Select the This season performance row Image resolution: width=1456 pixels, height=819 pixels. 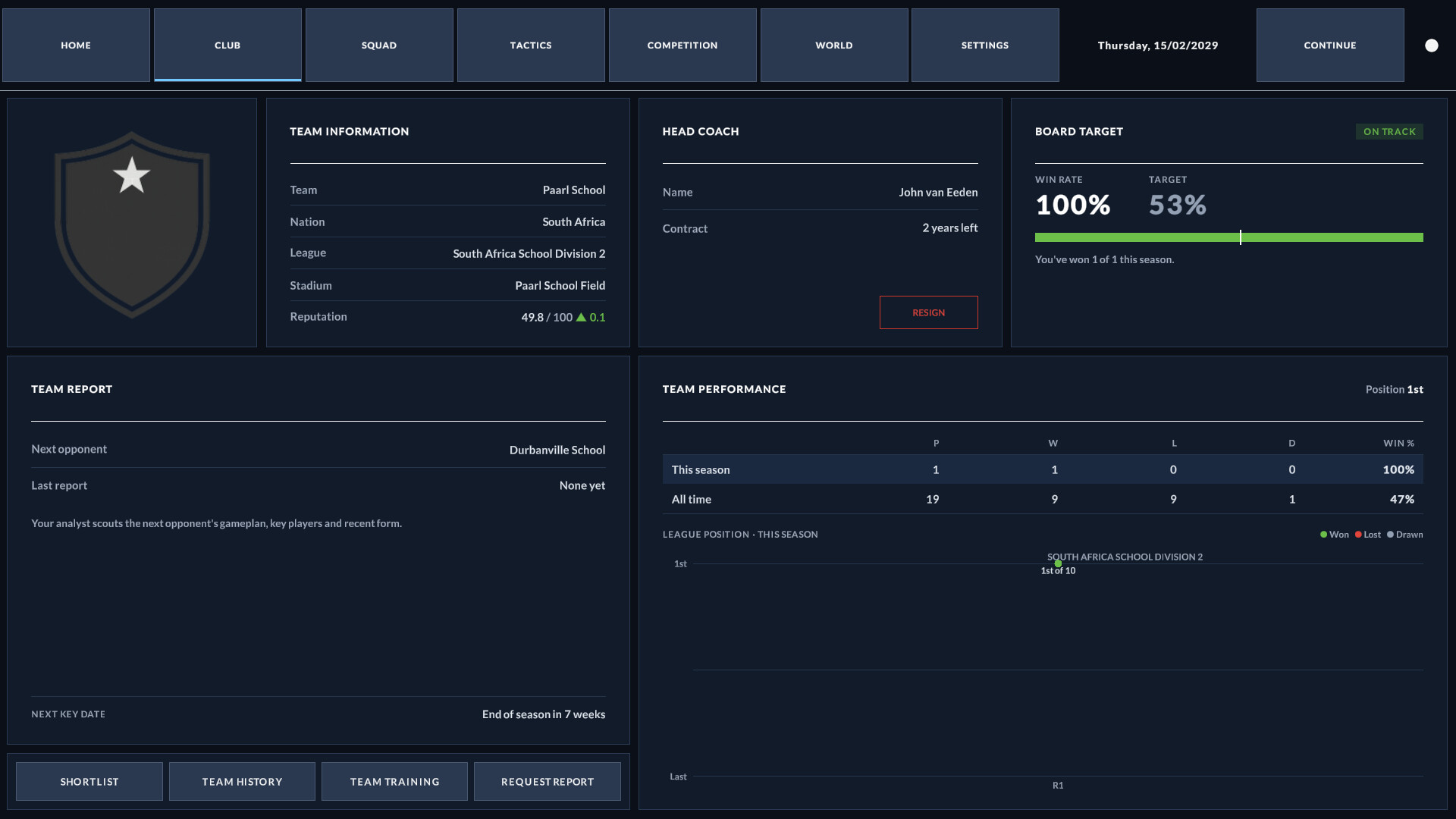click(1043, 469)
